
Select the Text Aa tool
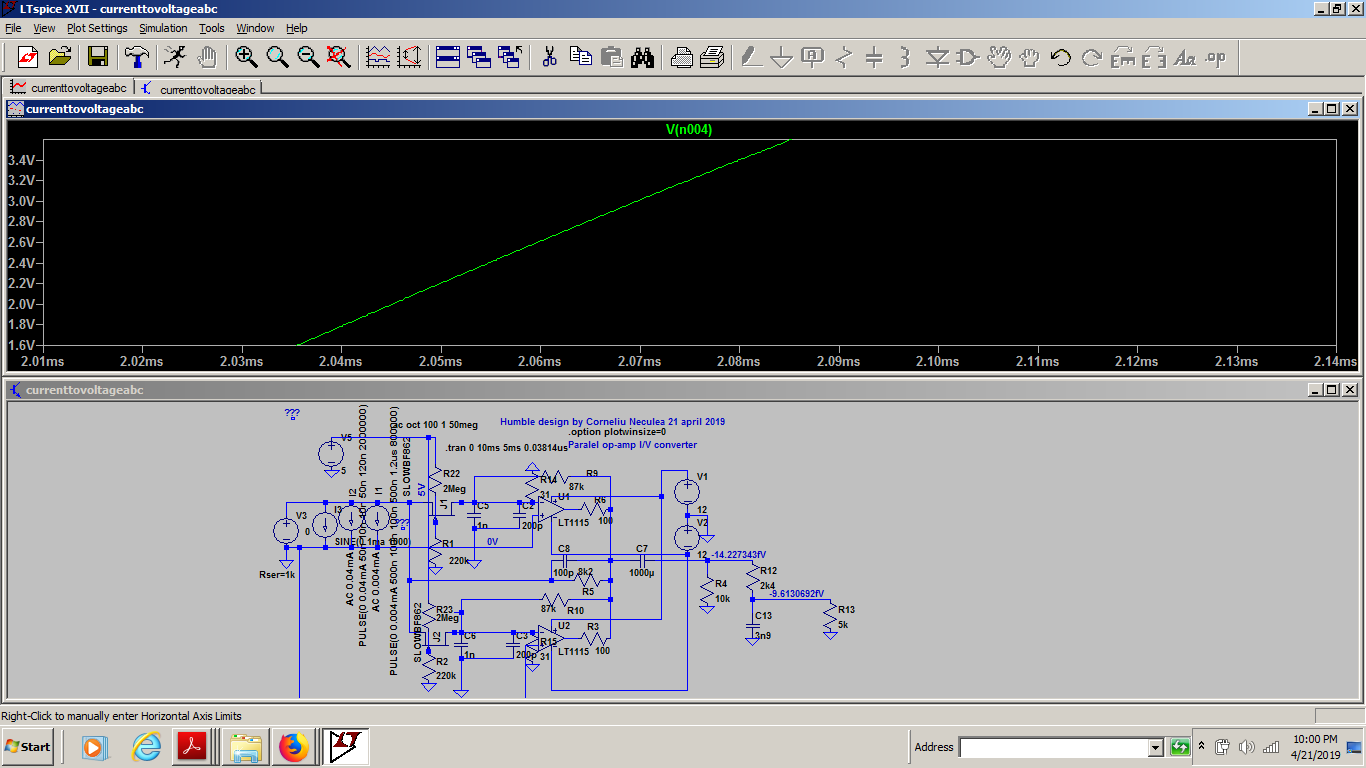[x=1185, y=57]
